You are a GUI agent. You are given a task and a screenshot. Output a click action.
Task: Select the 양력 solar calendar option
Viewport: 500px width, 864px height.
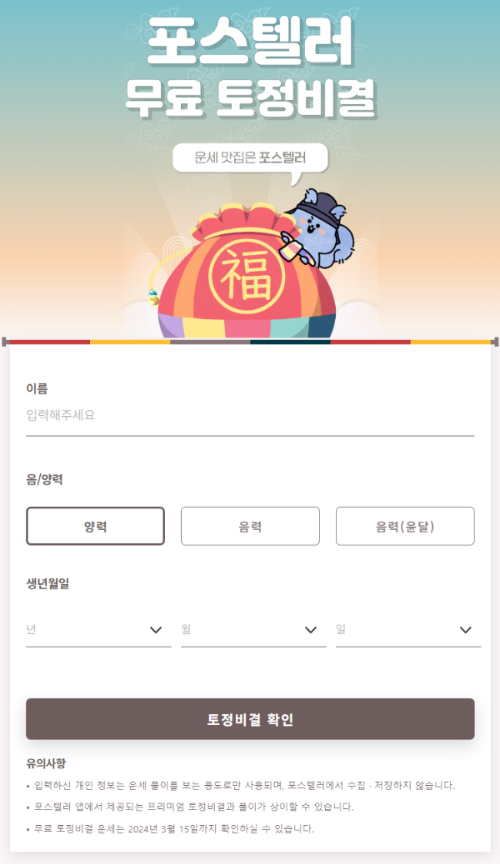tap(95, 526)
